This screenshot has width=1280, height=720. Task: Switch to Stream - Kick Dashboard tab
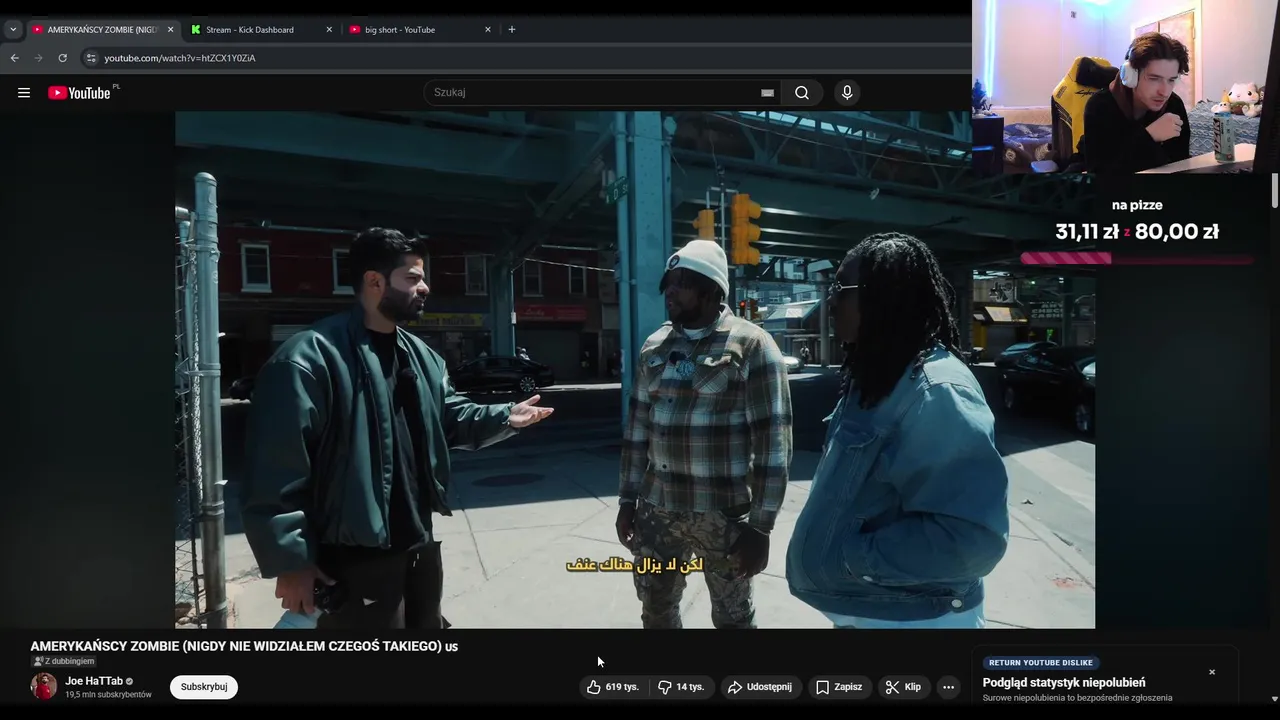point(262,29)
